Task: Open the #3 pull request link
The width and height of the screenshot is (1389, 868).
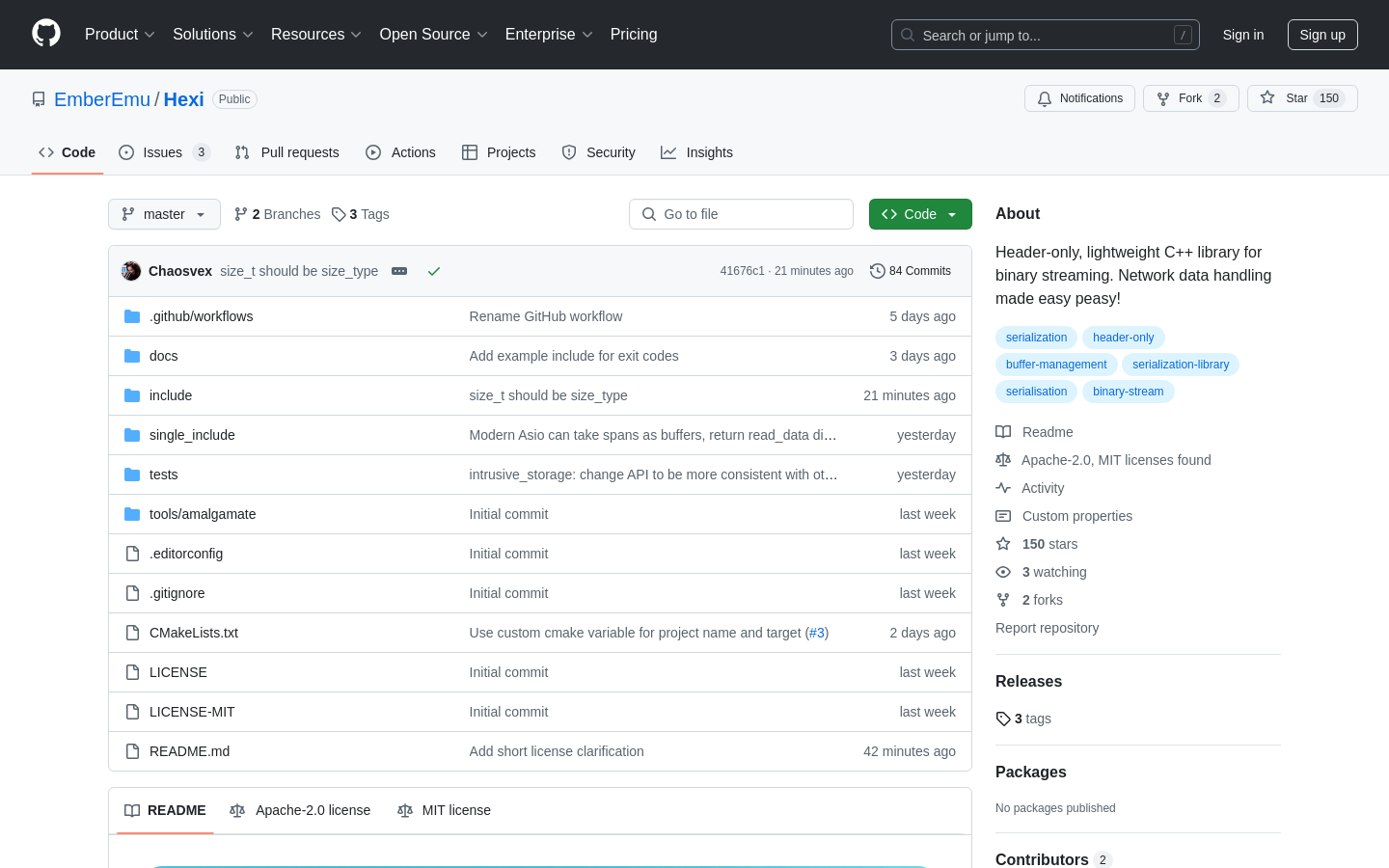Action: click(817, 633)
